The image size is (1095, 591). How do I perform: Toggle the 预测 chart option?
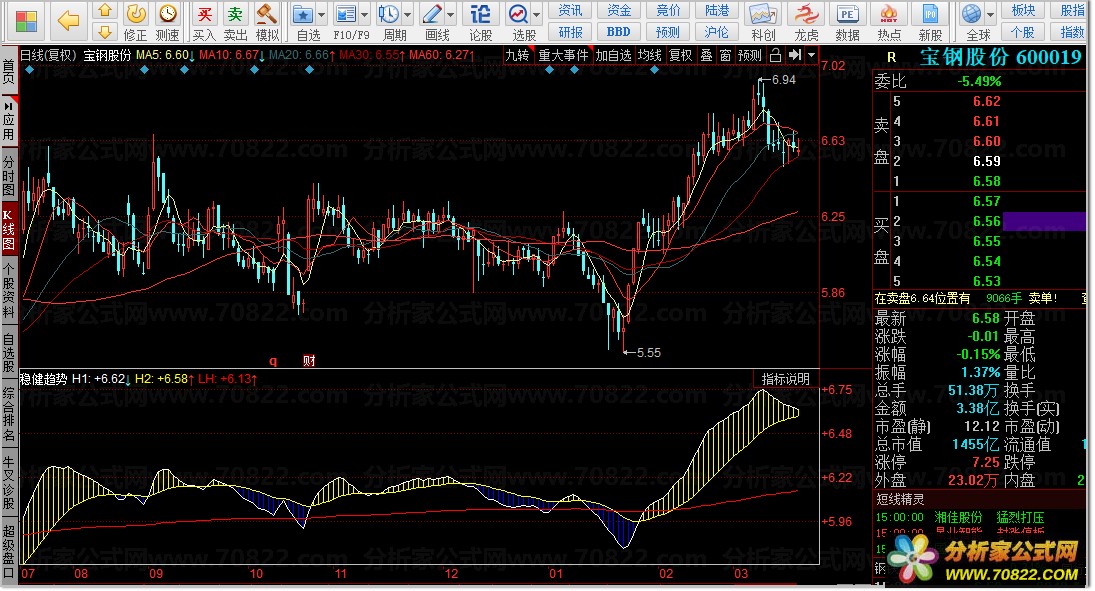(x=749, y=54)
